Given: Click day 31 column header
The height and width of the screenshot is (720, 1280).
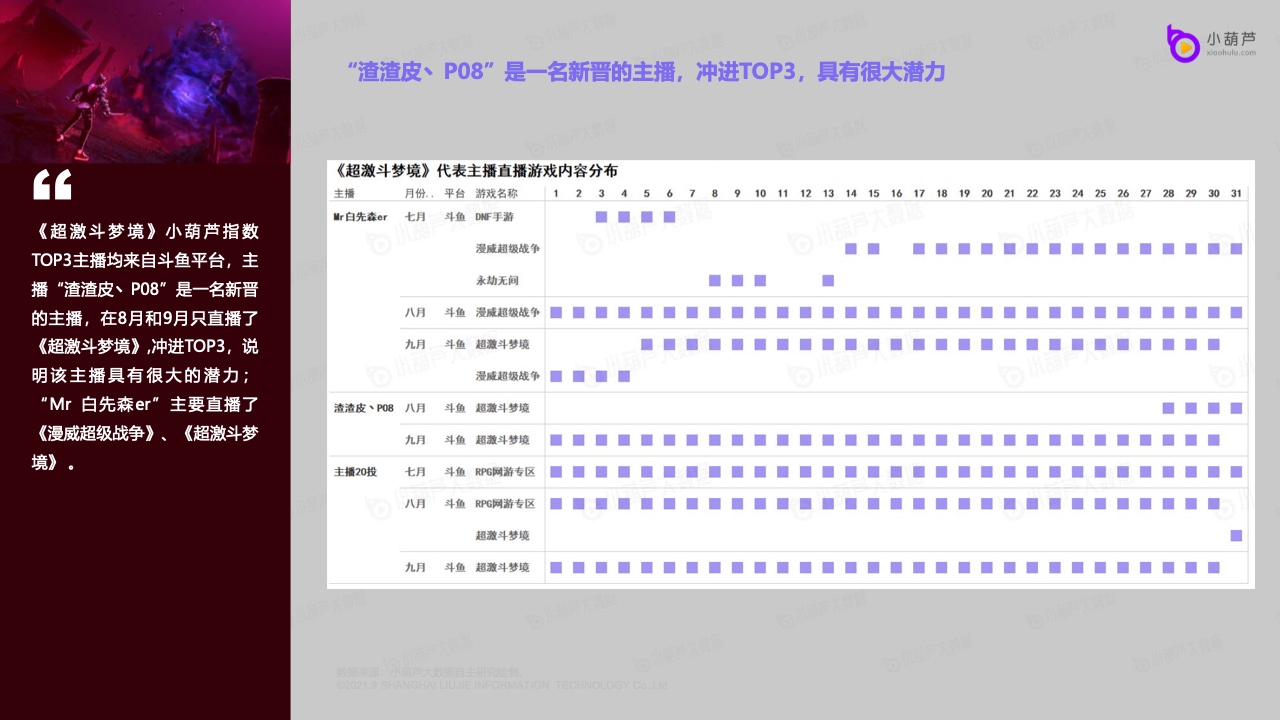Looking at the screenshot, I should pyautogui.click(x=1236, y=193).
